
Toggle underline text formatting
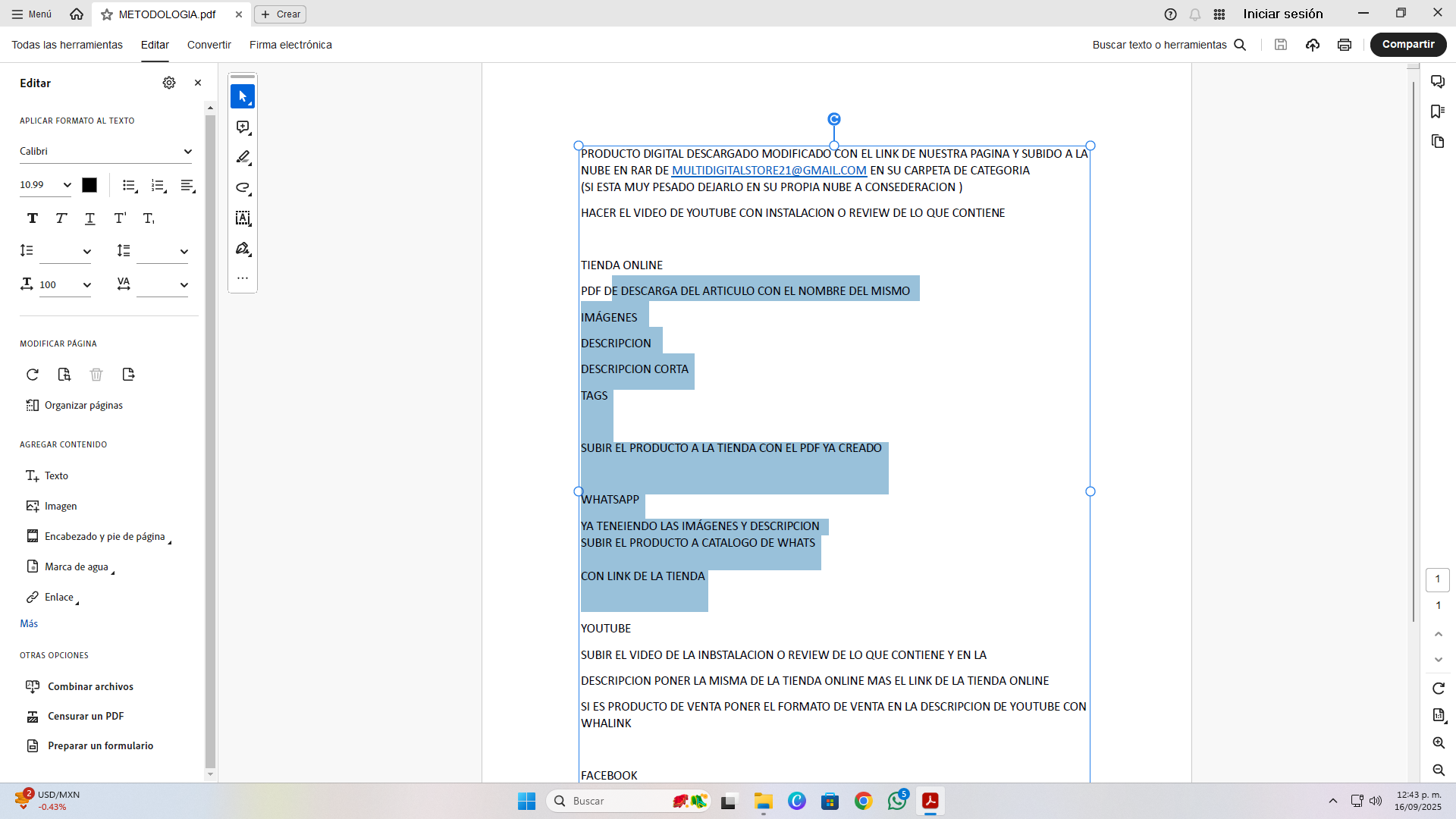click(x=90, y=218)
